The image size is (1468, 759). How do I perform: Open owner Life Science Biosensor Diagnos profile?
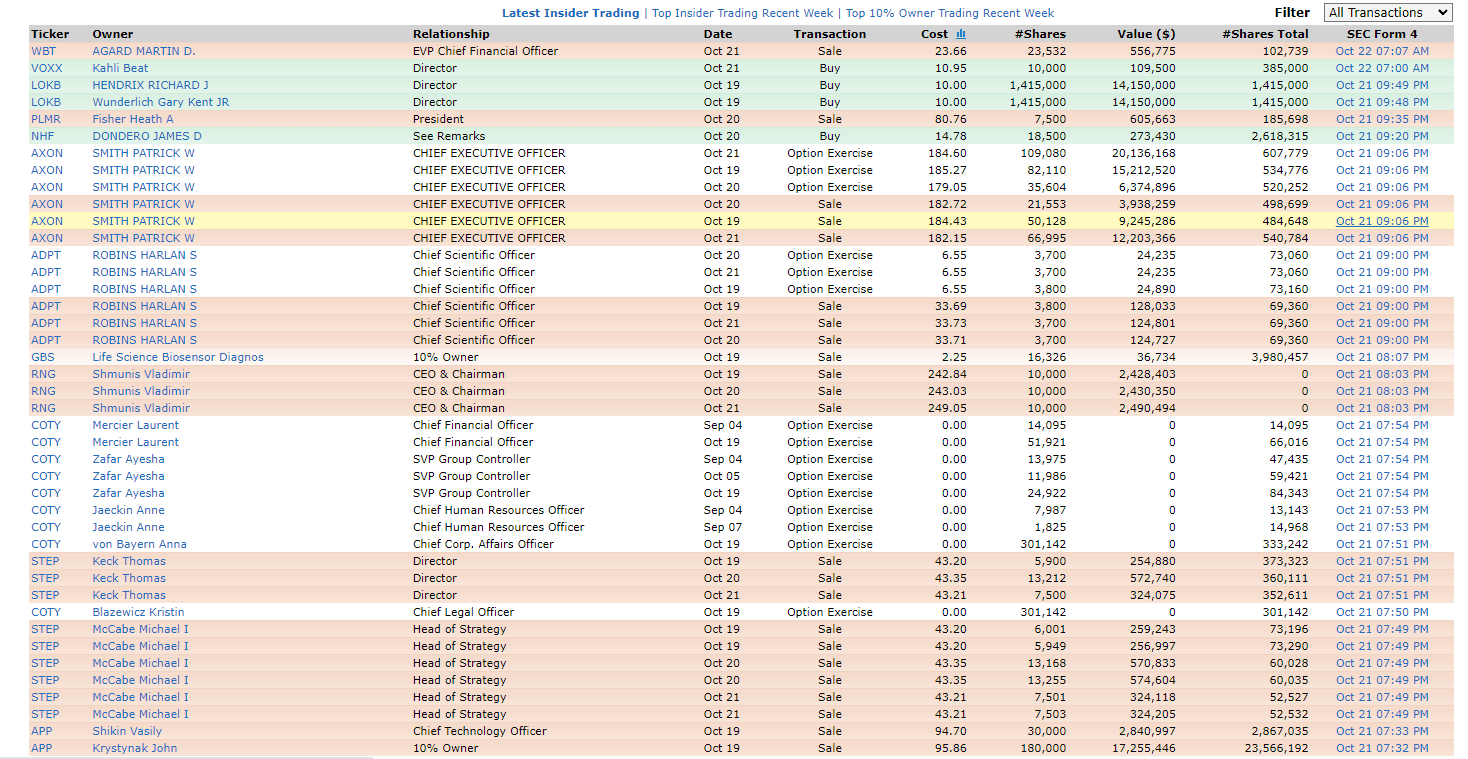(x=178, y=357)
